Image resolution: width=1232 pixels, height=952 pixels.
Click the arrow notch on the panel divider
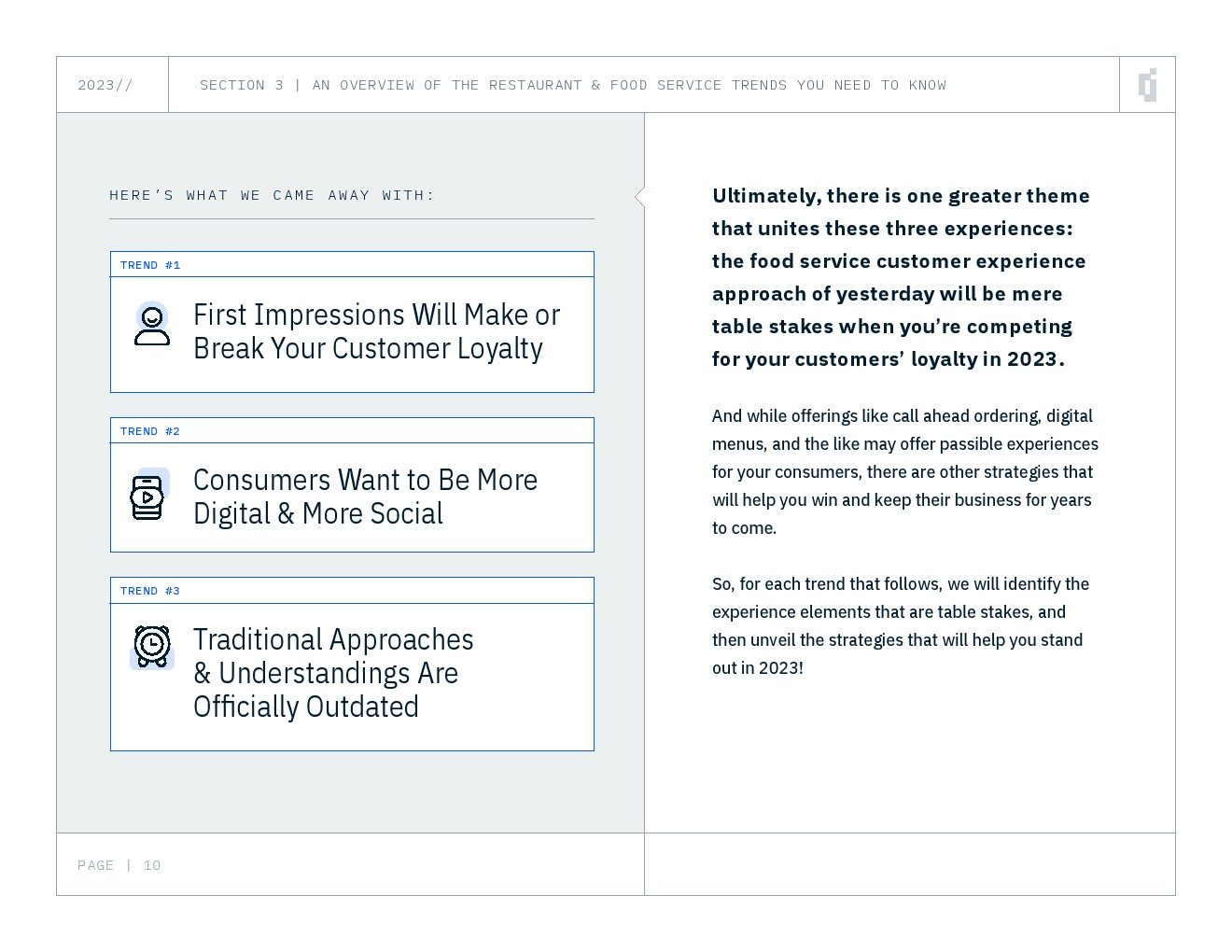pos(639,196)
